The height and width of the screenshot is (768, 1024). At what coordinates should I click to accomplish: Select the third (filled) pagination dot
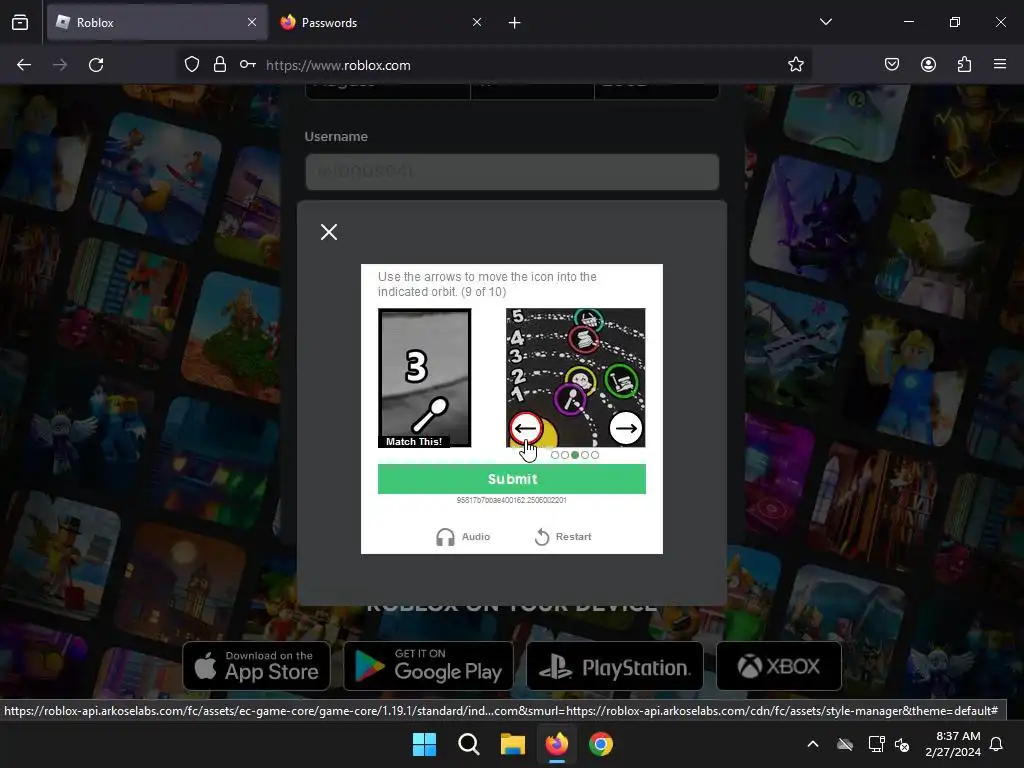click(x=575, y=455)
